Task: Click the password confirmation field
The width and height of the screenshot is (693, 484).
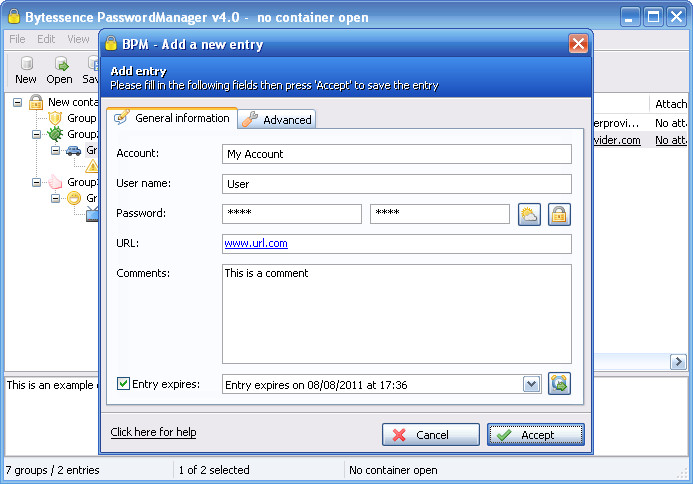Action: point(440,213)
